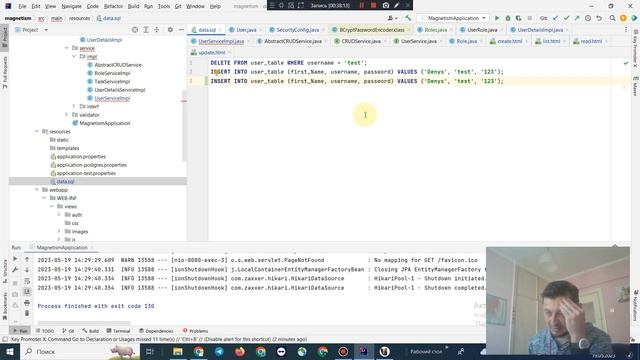Image resolution: width=640 pixels, height=360 pixels.
Task: Select application.properties in project tree
Action: (x=81, y=156)
